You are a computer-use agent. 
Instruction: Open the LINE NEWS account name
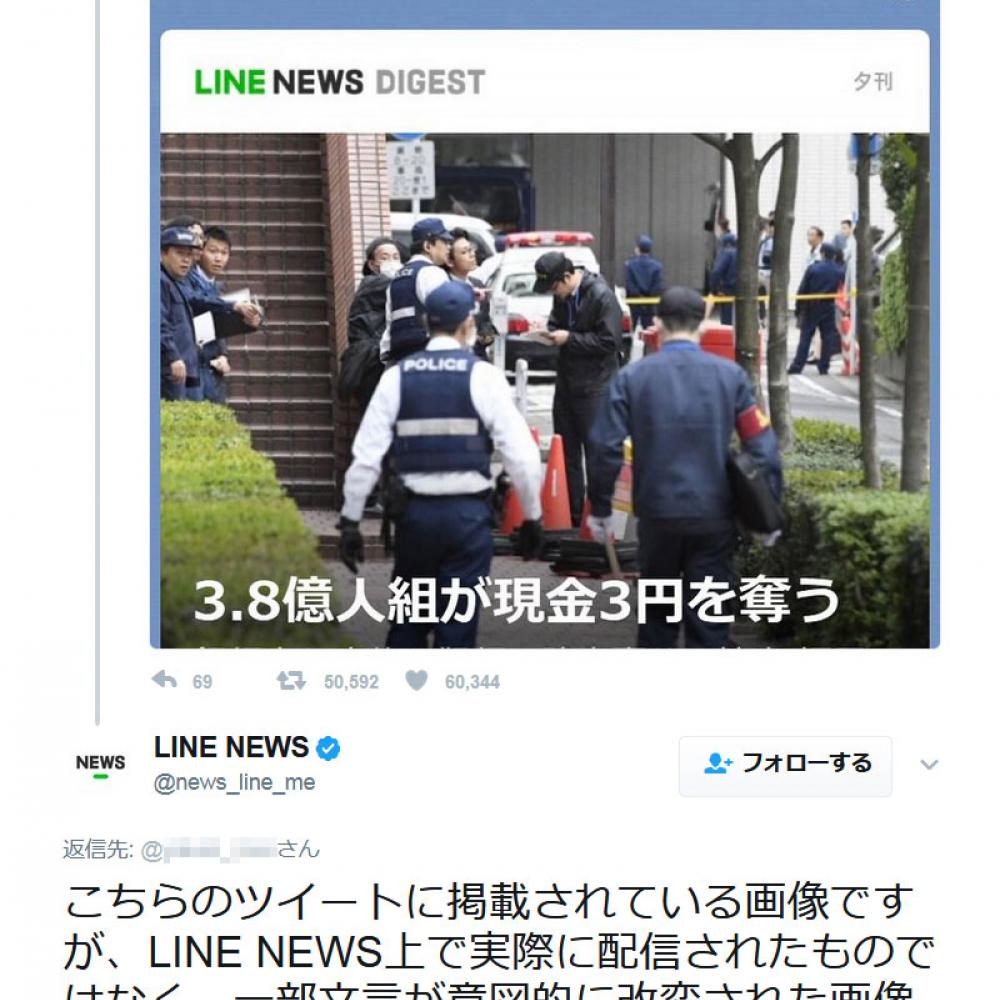(x=232, y=747)
